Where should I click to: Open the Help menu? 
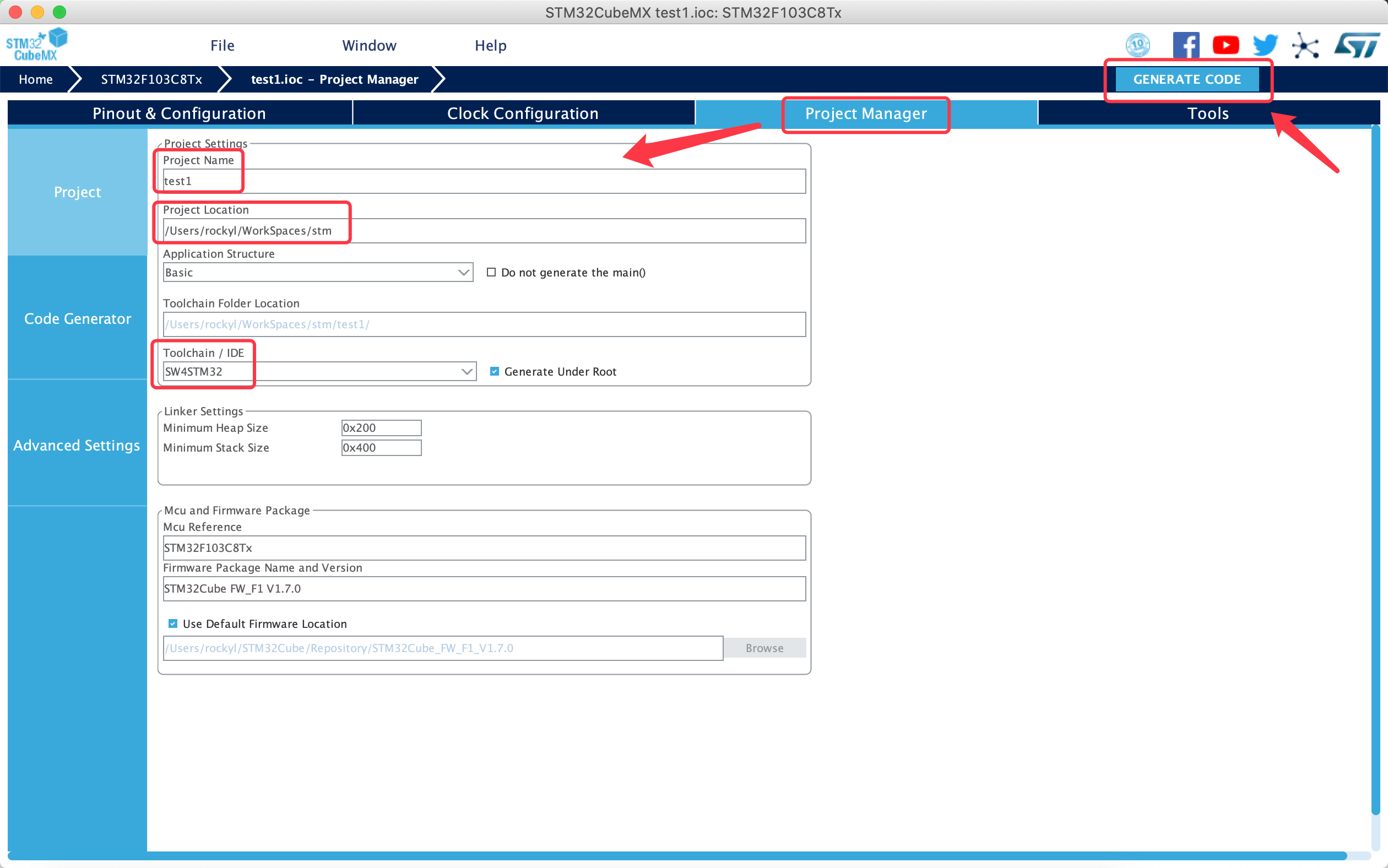[491, 45]
